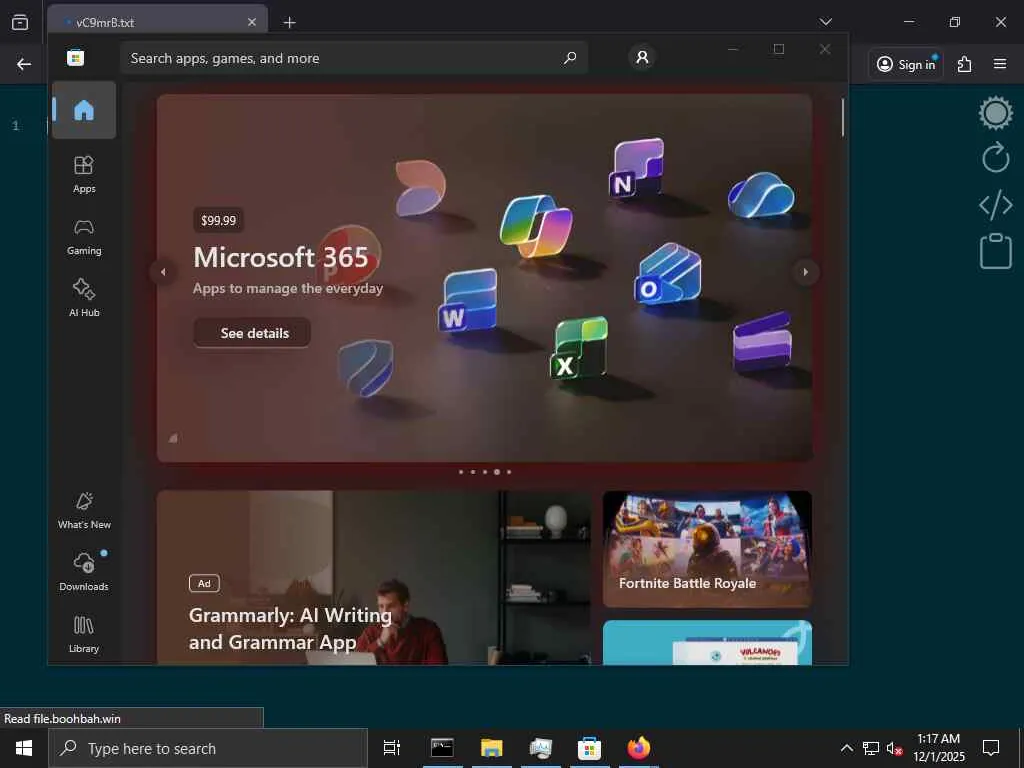Click the taskbar Type here to search box
Screen dimensions: 1024x768
pos(208,748)
